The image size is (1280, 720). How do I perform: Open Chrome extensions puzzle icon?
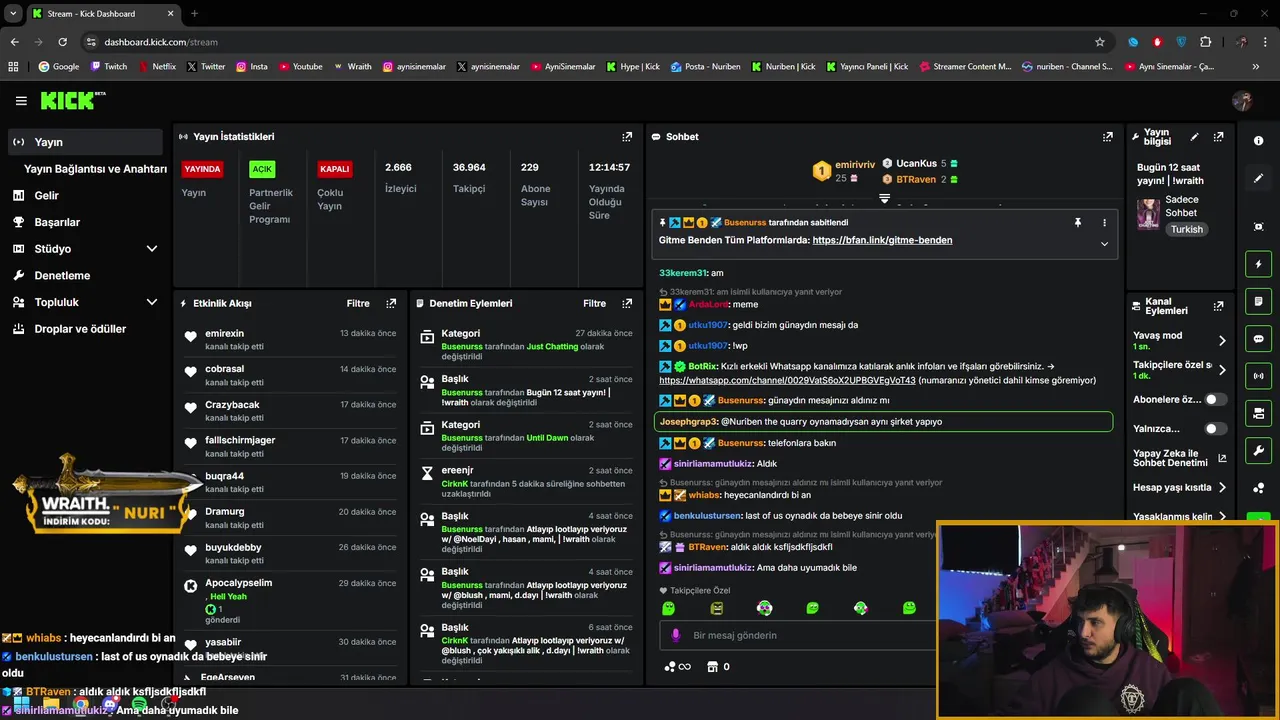pyautogui.click(x=1205, y=42)
